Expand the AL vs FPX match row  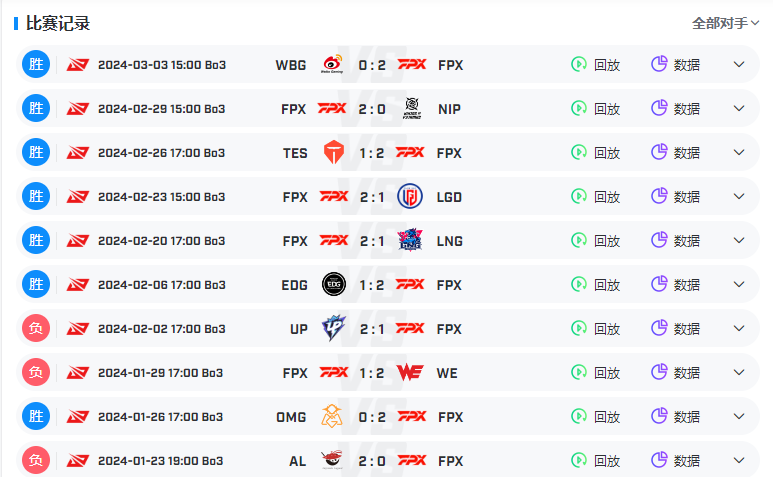pos(738,460)
